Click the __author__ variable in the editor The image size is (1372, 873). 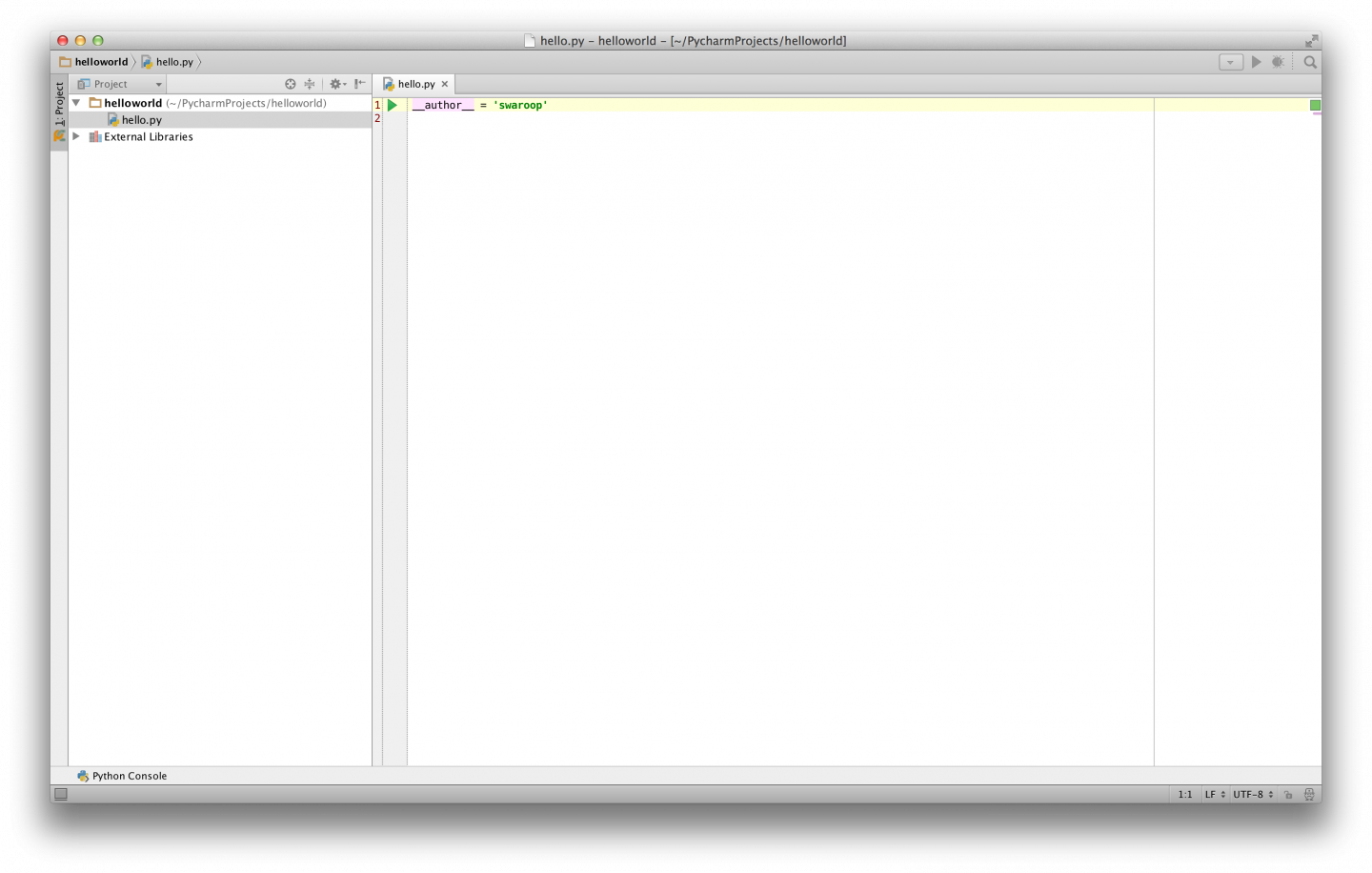[x=443, y=105]
